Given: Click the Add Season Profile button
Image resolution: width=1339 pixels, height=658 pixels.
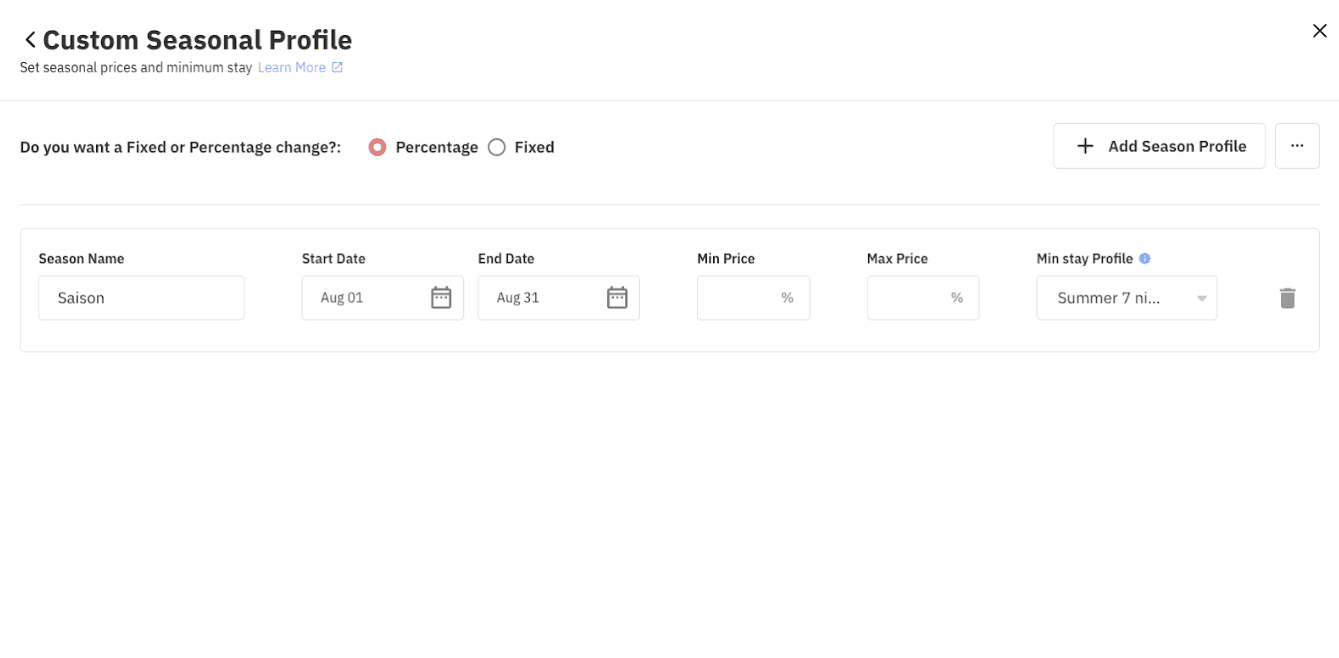Looking at the screenshot, I should [1158, 146].
